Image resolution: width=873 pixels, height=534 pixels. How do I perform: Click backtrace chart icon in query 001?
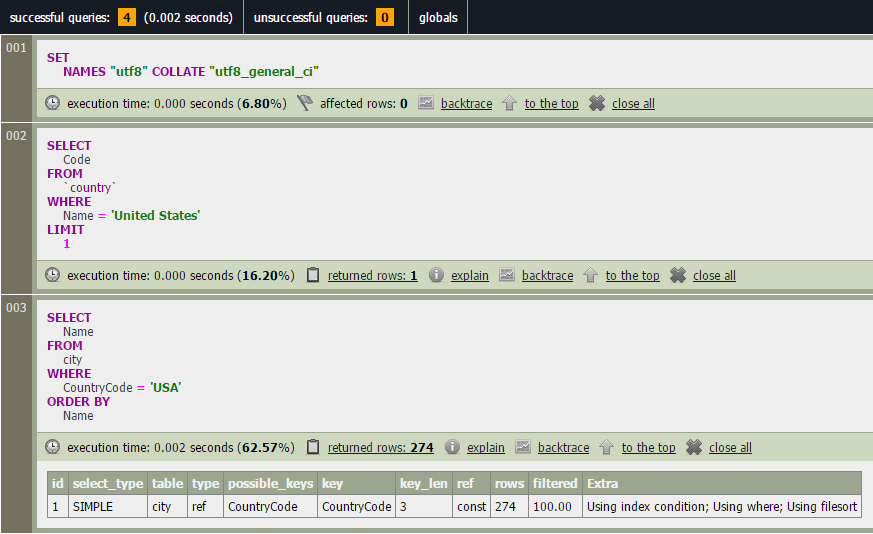426,102
